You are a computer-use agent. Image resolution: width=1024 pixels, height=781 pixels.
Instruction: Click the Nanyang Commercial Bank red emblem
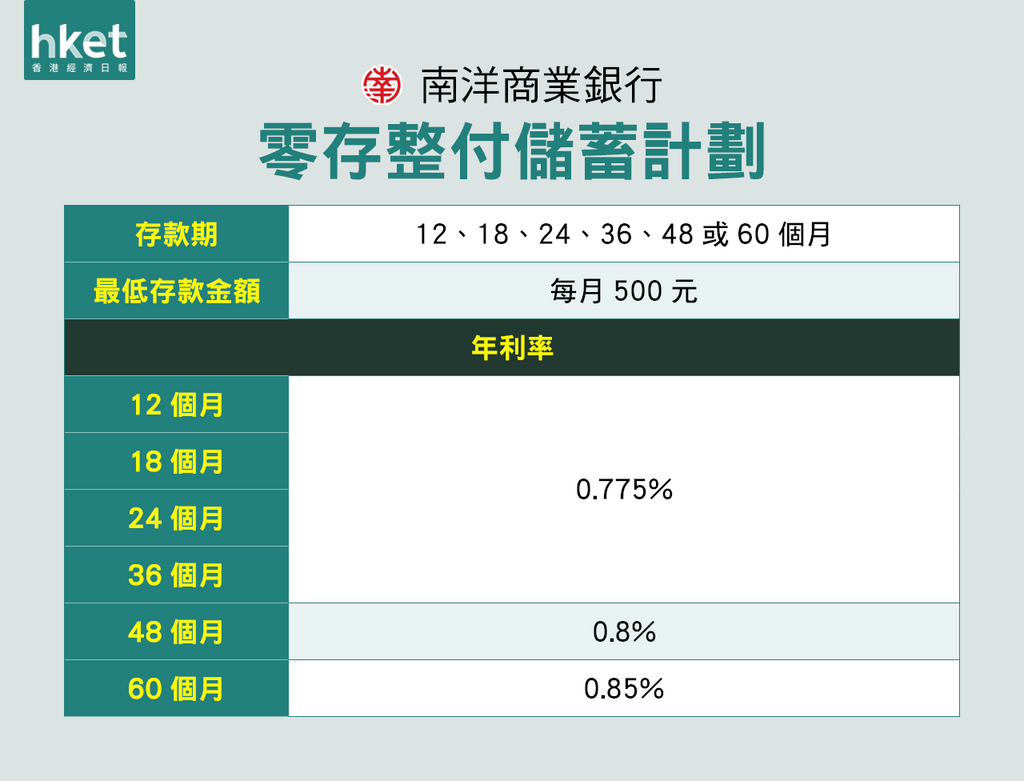coord(382,86)
